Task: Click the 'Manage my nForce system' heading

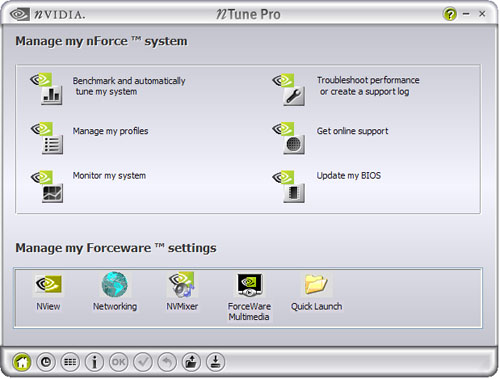Action: [101, 41]
